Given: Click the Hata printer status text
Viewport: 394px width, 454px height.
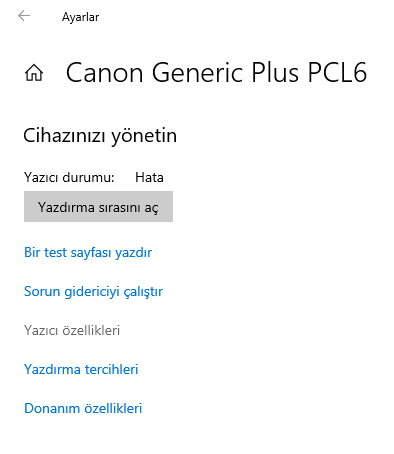Looking at the screenshot, I should tap(149, 177).
